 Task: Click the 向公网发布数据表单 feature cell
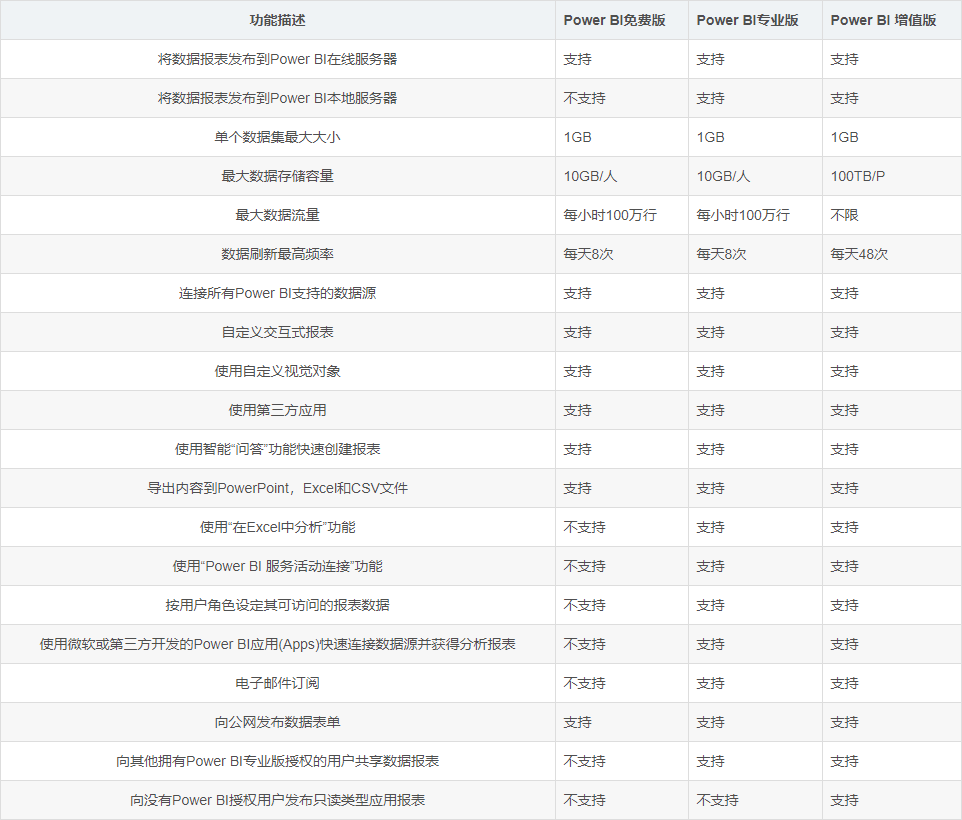[277, 722]
